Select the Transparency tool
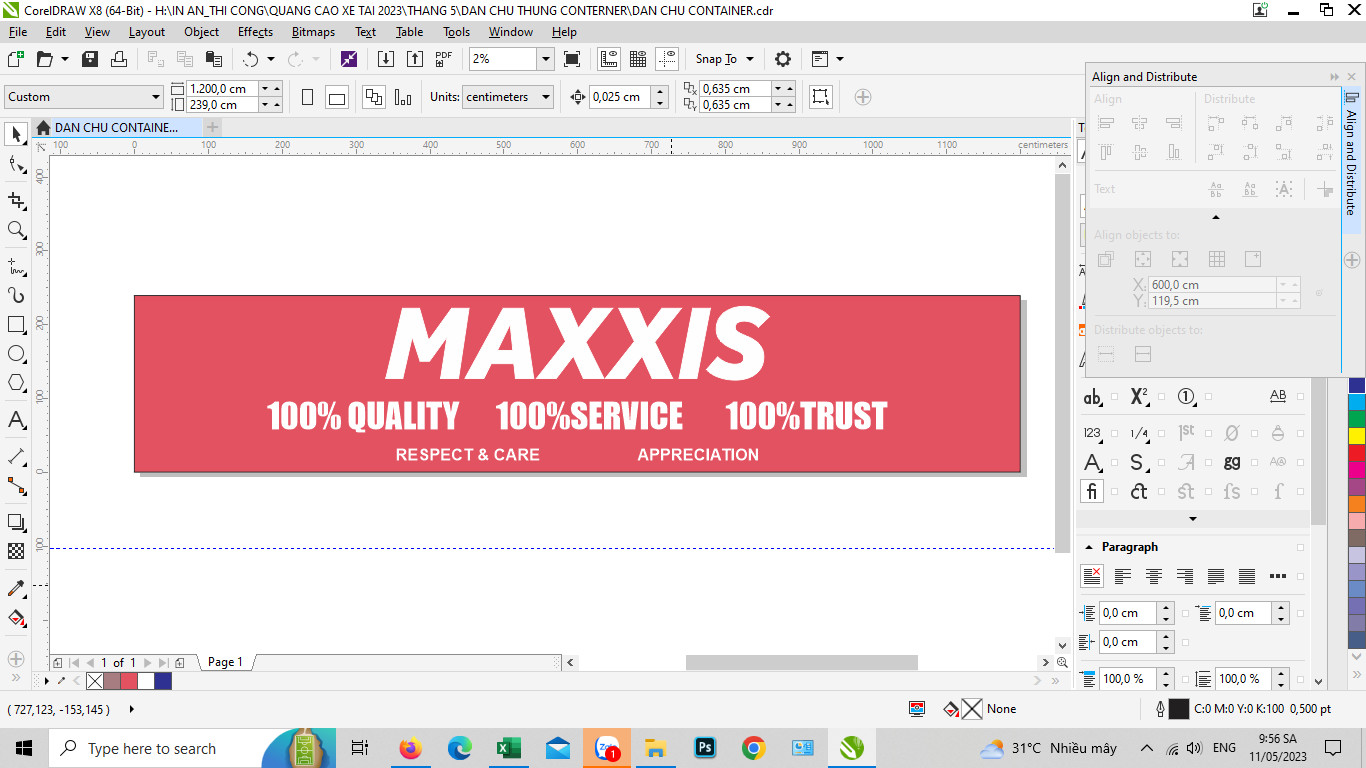Screen dimensions: 1366x768 [x=16, y=551]
